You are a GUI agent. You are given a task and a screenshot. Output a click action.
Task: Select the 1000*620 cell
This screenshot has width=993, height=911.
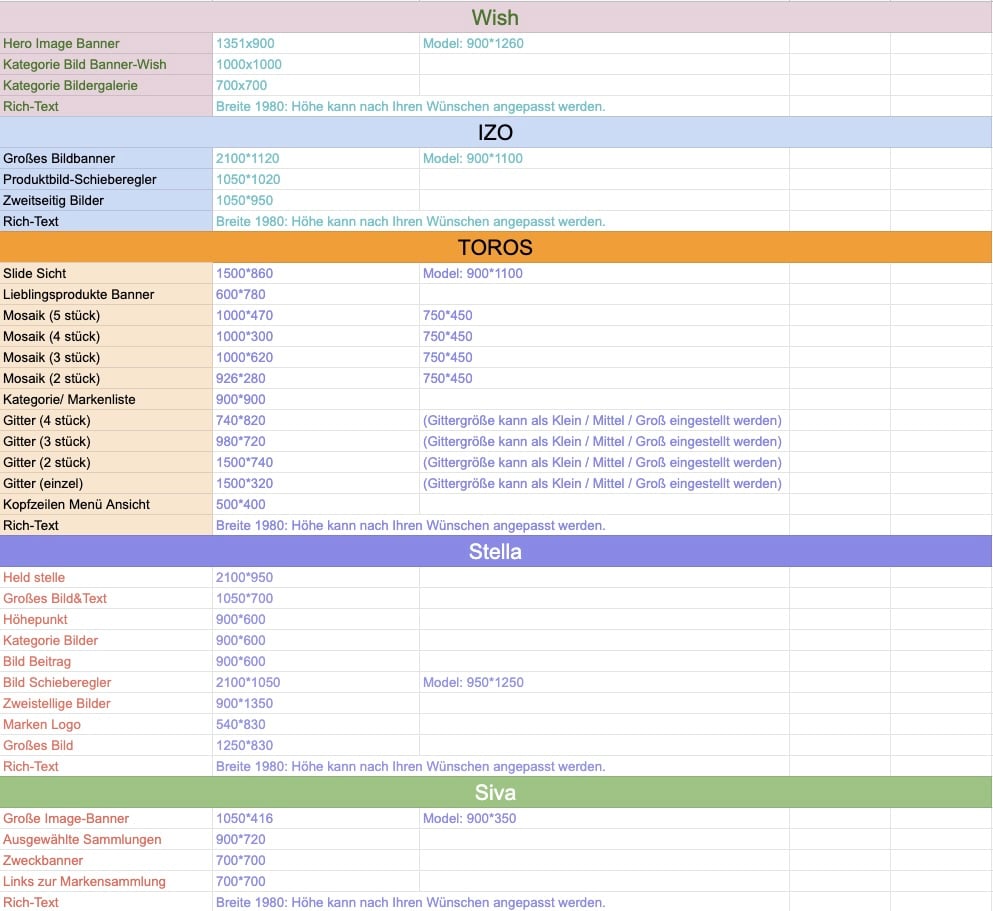[x=315, y=356]
